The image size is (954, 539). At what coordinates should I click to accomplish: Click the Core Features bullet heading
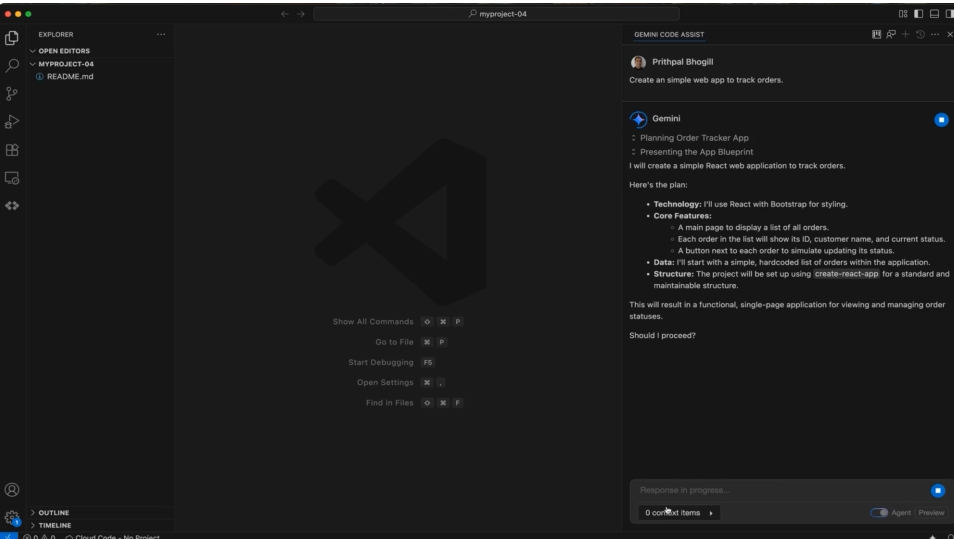[682, 216]
